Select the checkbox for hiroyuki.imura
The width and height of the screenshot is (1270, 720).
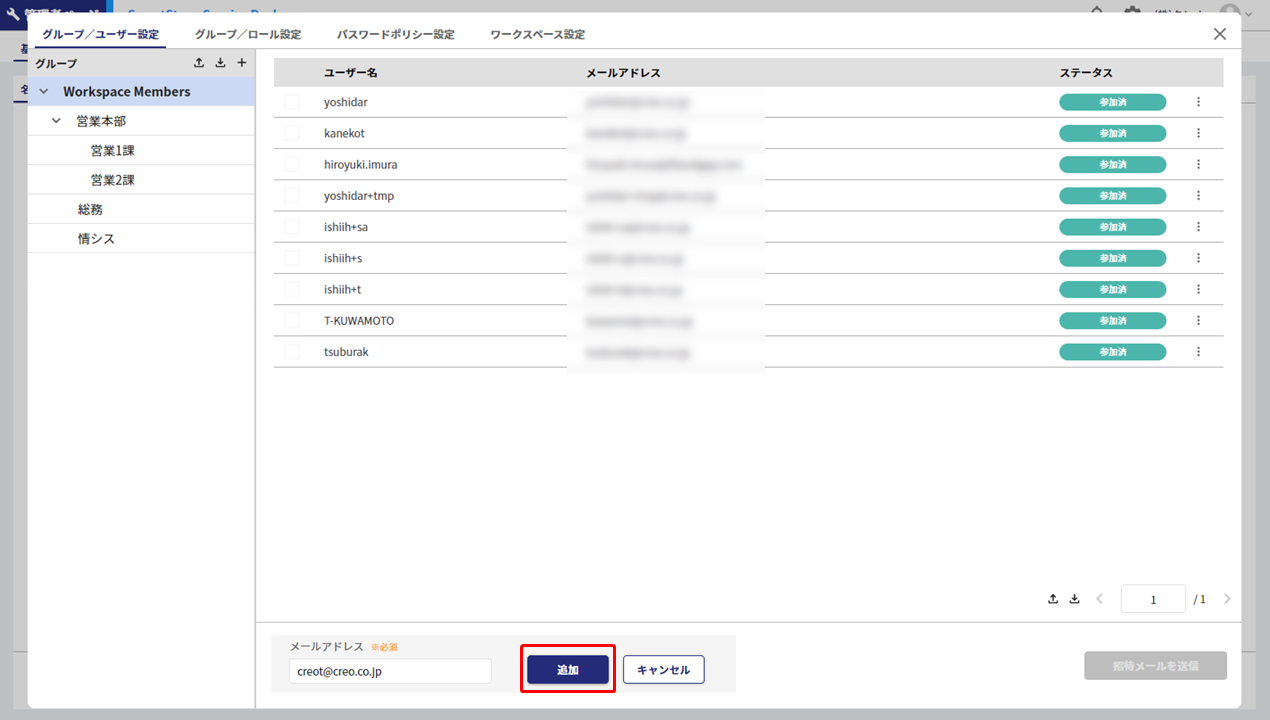tap(292, 164)
